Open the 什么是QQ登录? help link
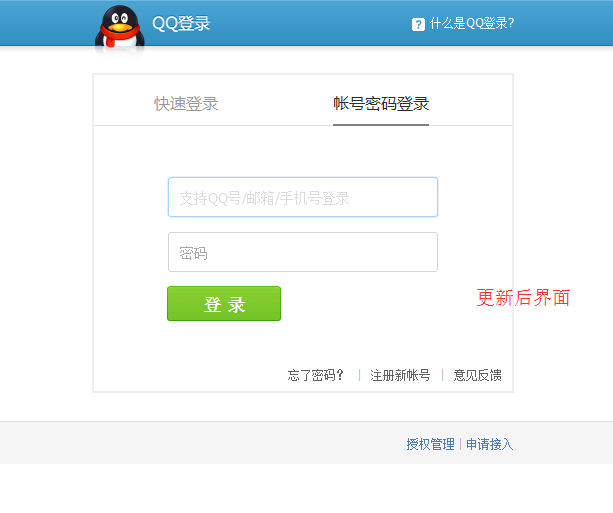Viewport: 613px width, 513px height. tap(471, 23)
